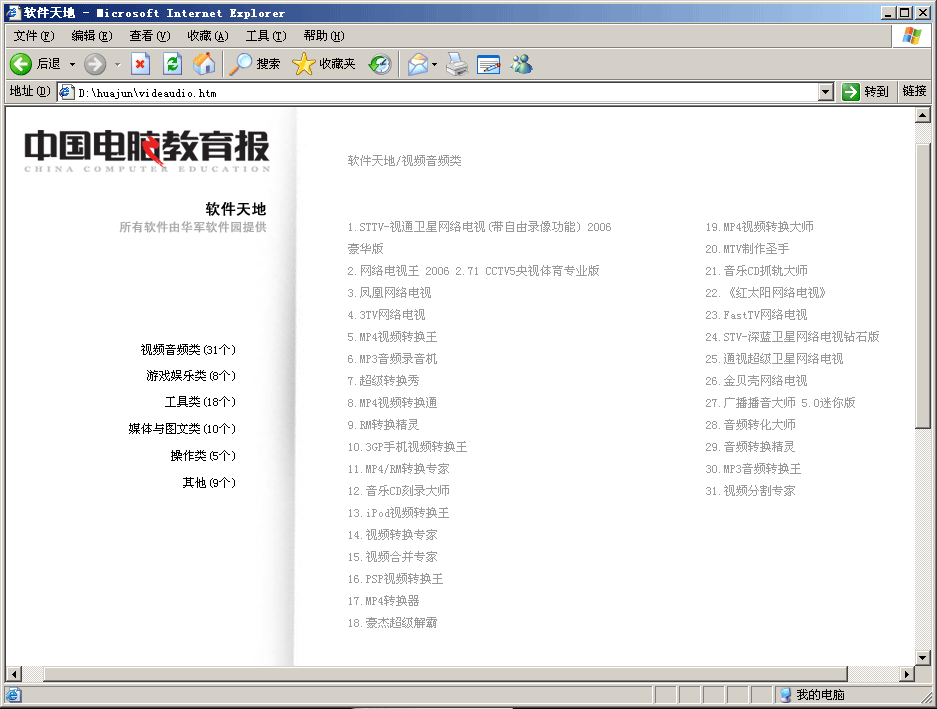Click the vertical scrollbar down arrow
This screenshot has width=937, height=709.
[x=923, y=658]
